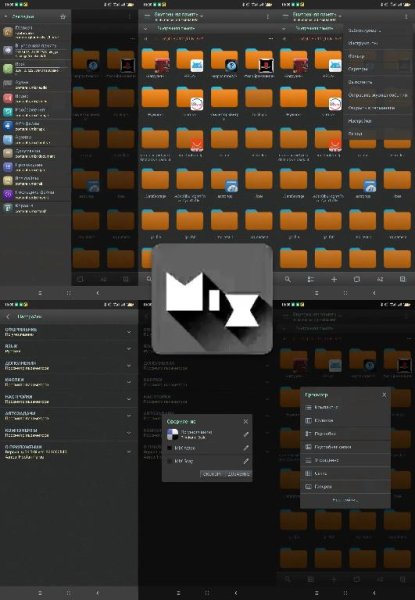Open the red video bookmark icon
The image size is (415, 600).
pos(8,98)
